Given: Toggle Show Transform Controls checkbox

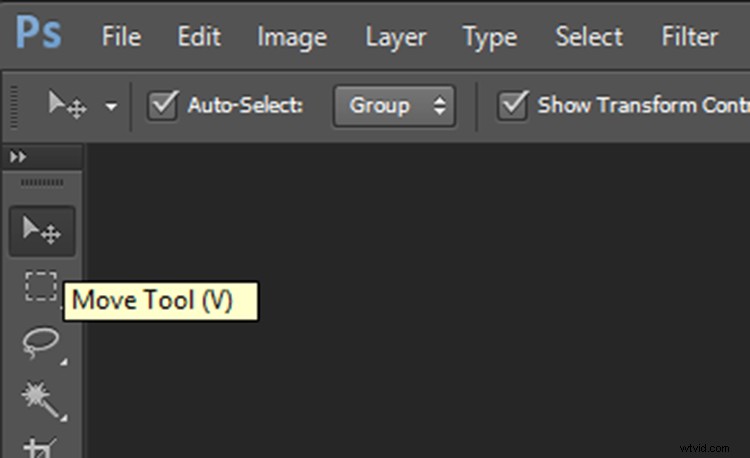Looking at the screenshot, I should point(513,105).
